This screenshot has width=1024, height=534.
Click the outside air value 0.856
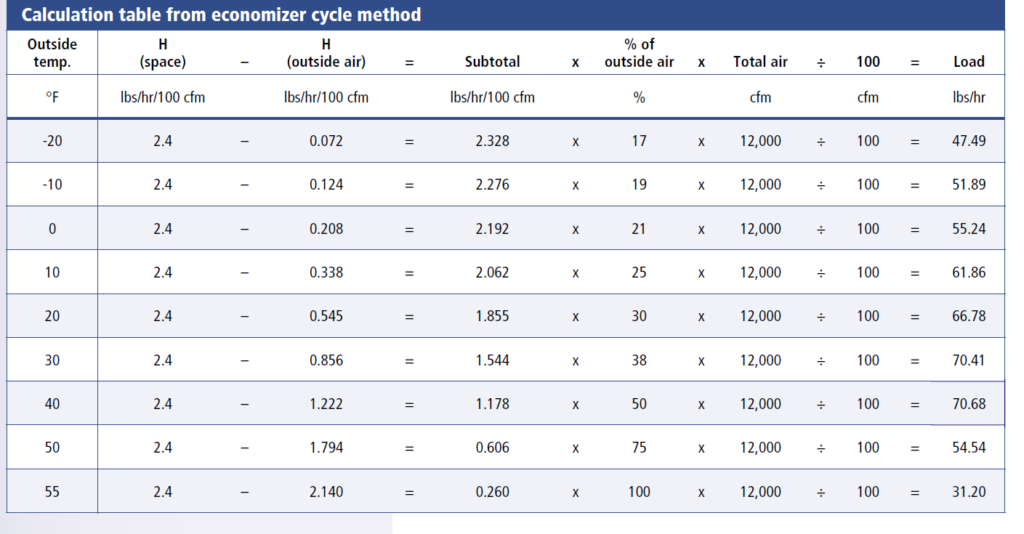pos(326,360)
